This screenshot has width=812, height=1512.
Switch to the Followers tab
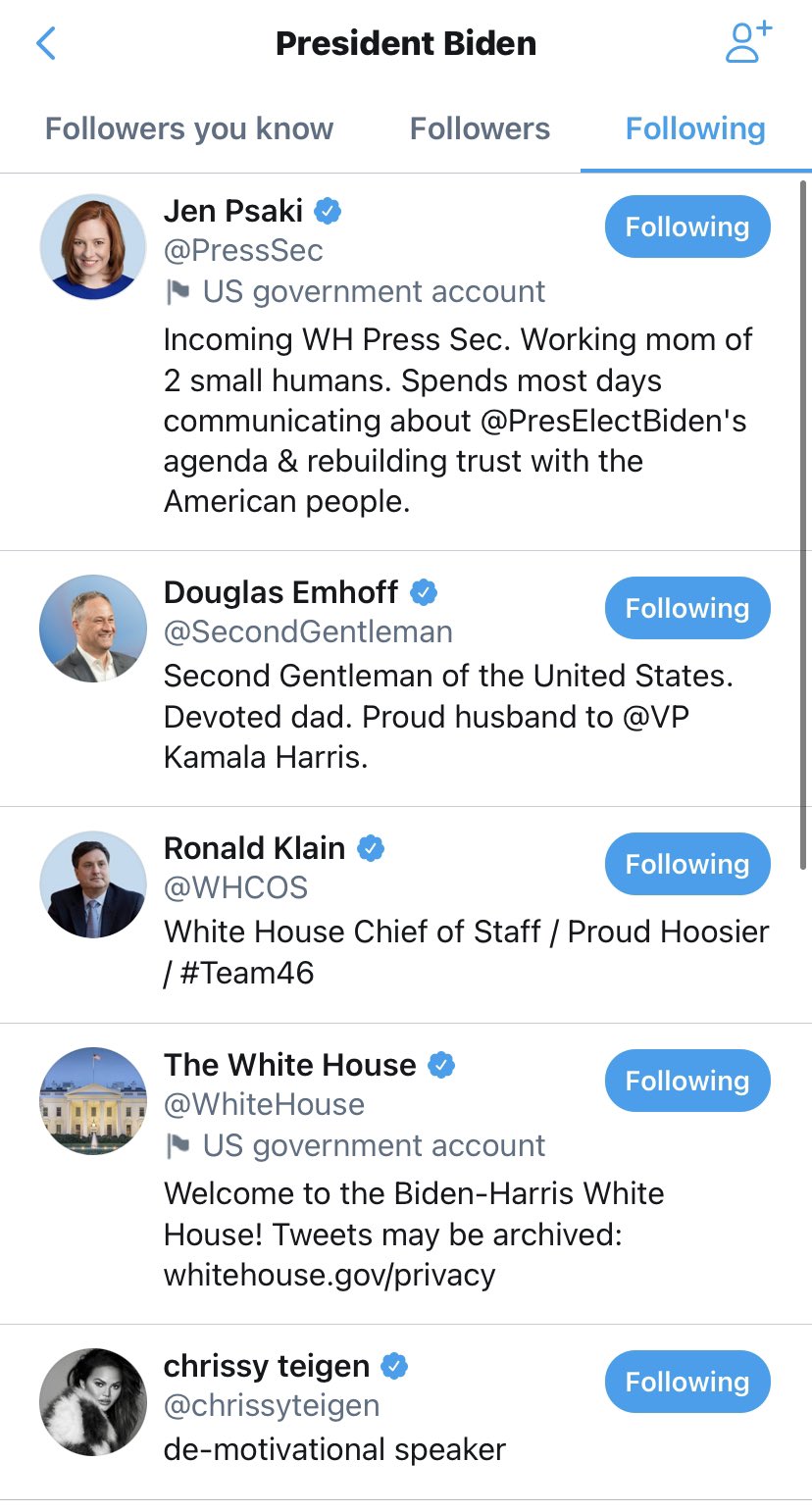(480, 128)
